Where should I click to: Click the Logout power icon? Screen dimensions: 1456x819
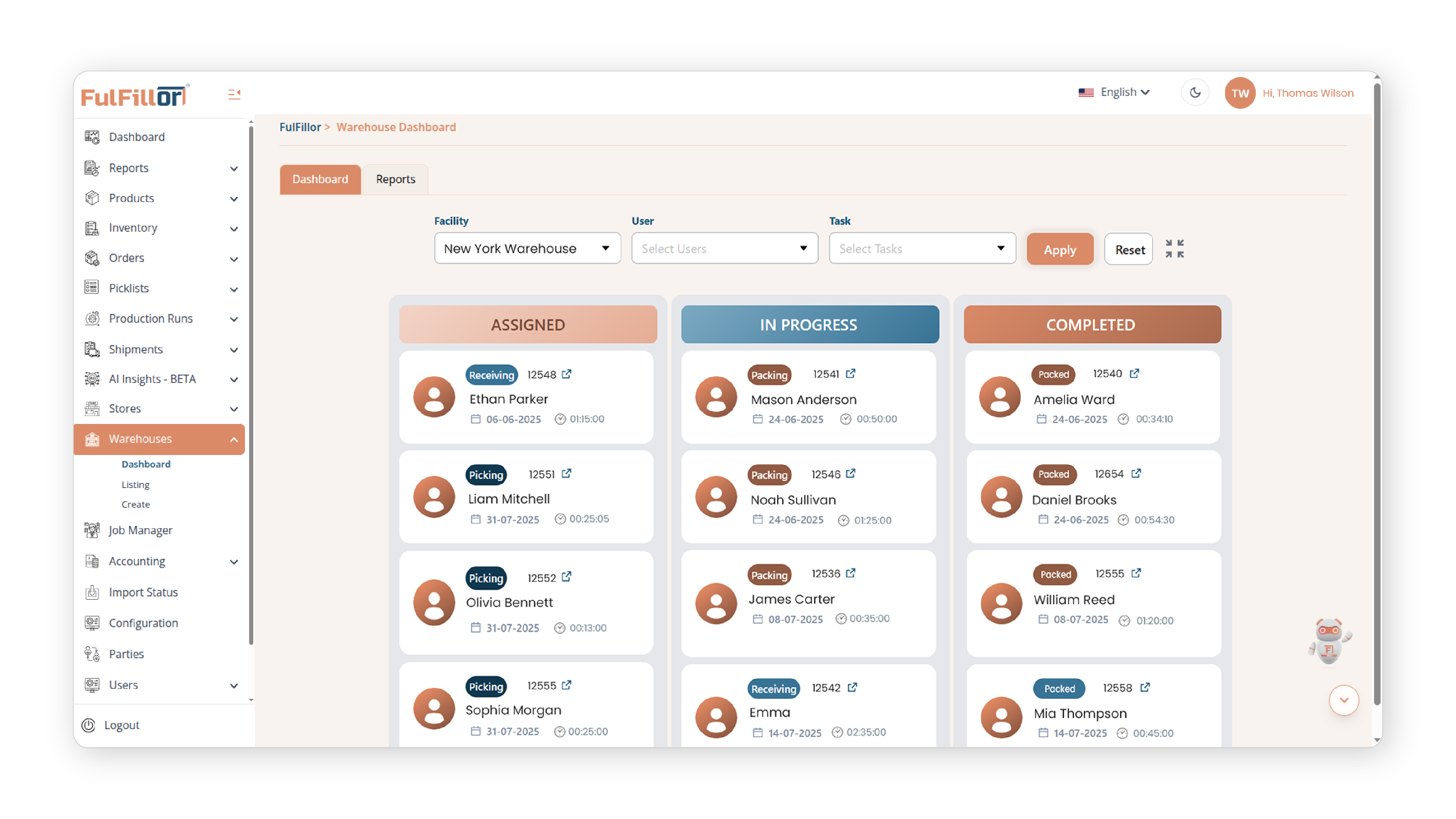click(89, 725)
